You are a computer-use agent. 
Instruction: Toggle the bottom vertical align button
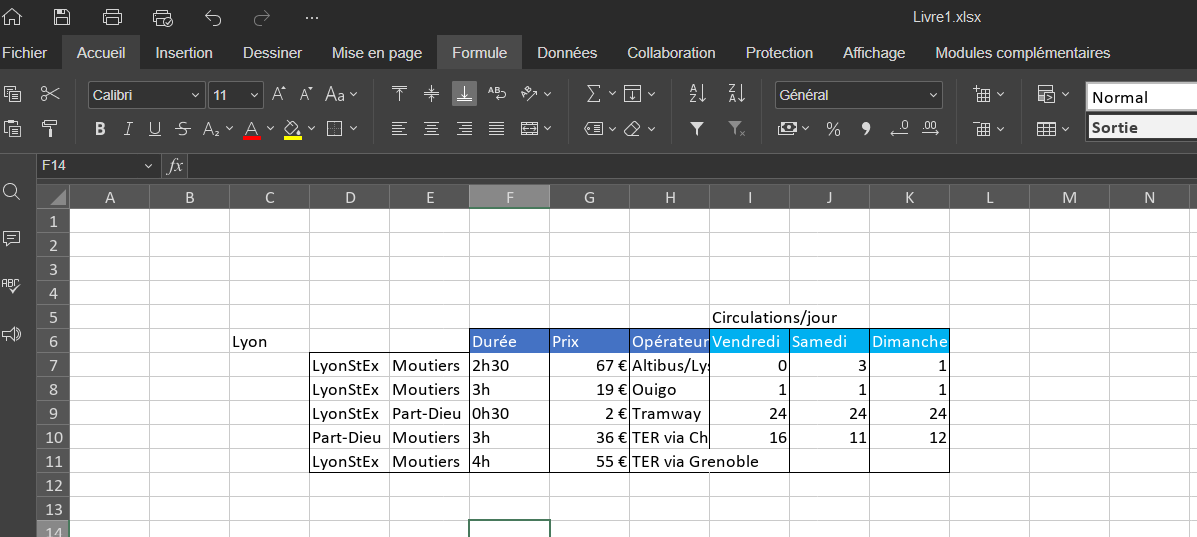pos(464,94)
